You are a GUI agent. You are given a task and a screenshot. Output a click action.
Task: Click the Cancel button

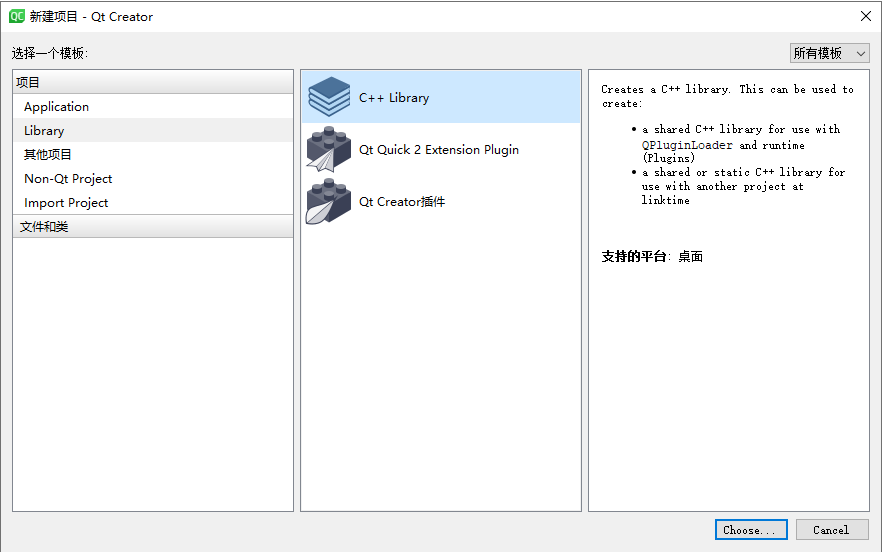coord(831,529)
